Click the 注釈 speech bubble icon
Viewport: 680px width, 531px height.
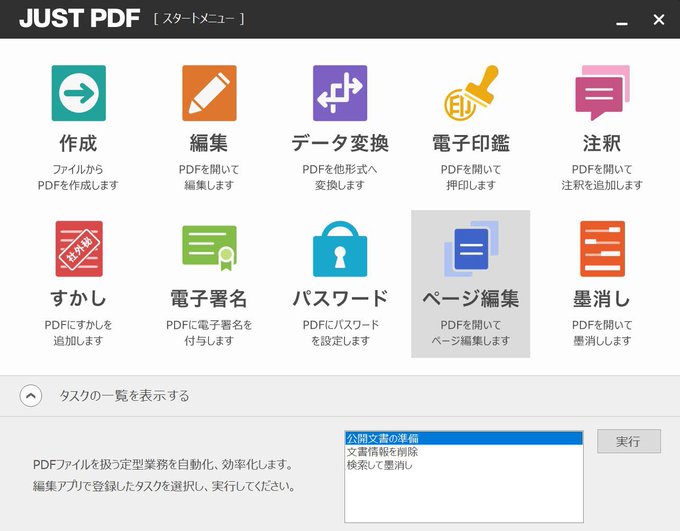tap(602, 93)
